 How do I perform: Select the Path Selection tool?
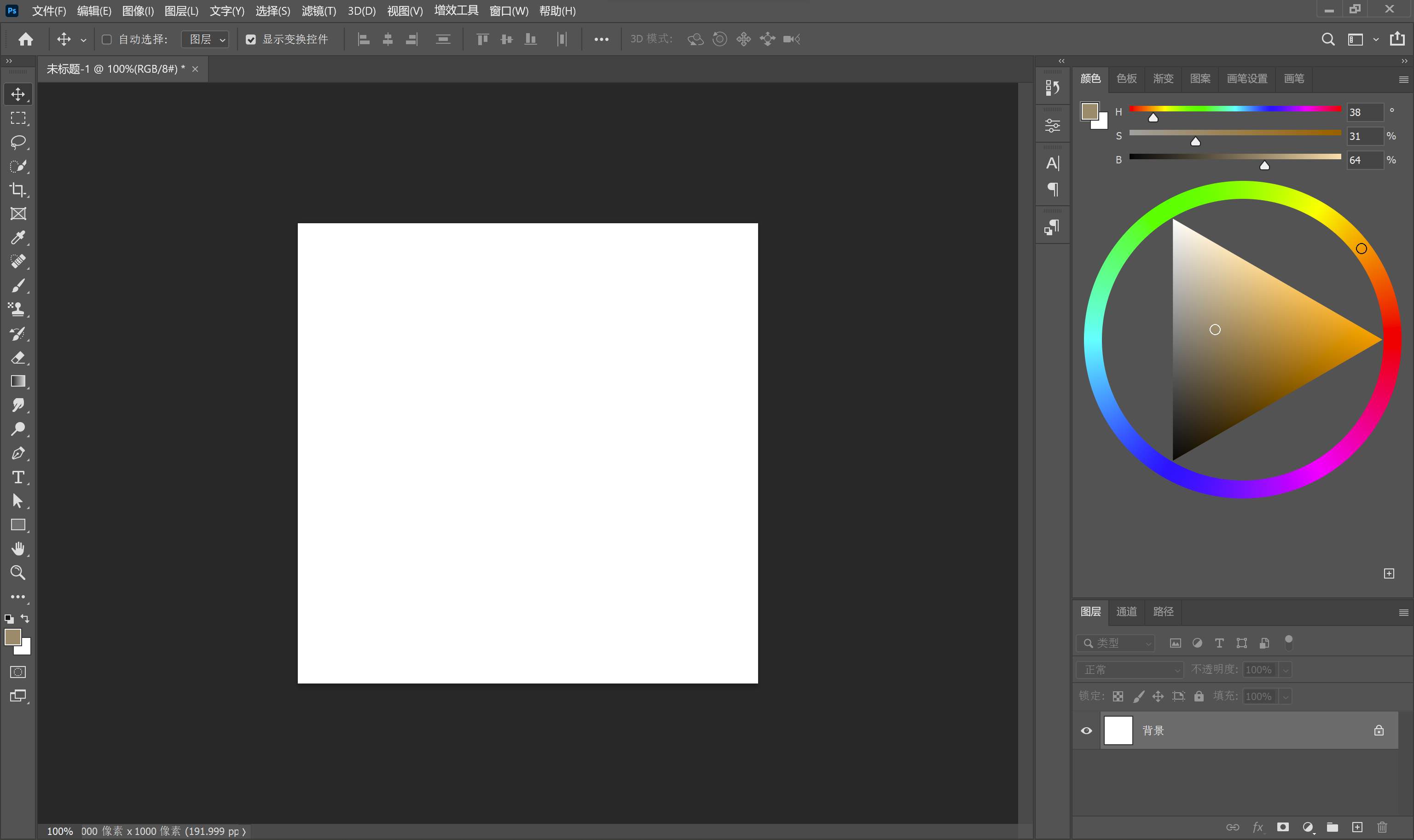pos(18,501)
